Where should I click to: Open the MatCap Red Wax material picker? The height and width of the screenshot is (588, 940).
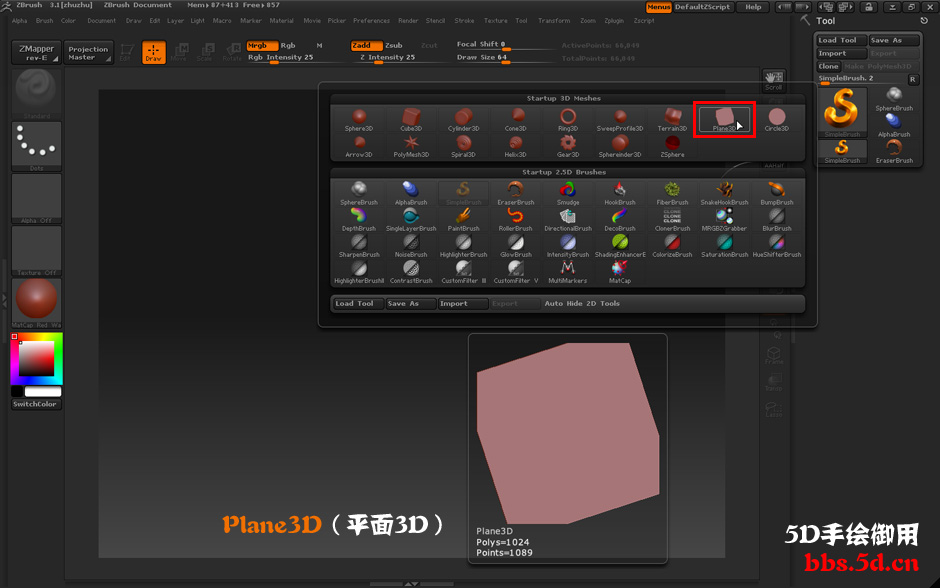(x=36, y=303)
